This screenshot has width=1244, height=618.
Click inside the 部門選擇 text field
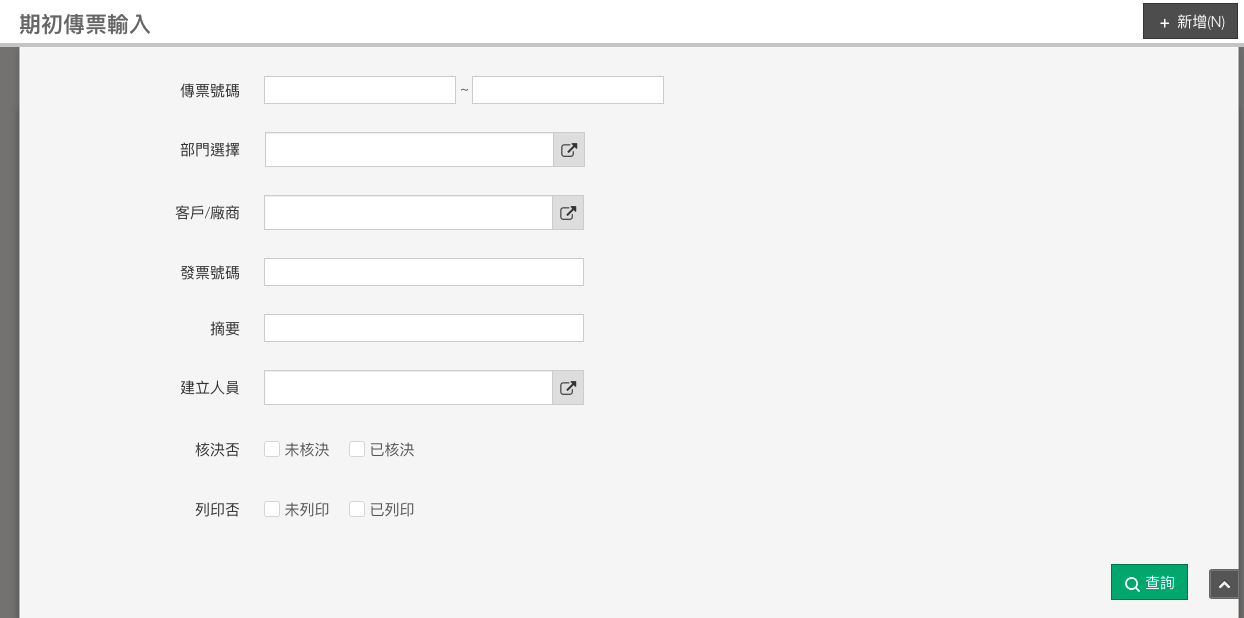coord(409,150)
